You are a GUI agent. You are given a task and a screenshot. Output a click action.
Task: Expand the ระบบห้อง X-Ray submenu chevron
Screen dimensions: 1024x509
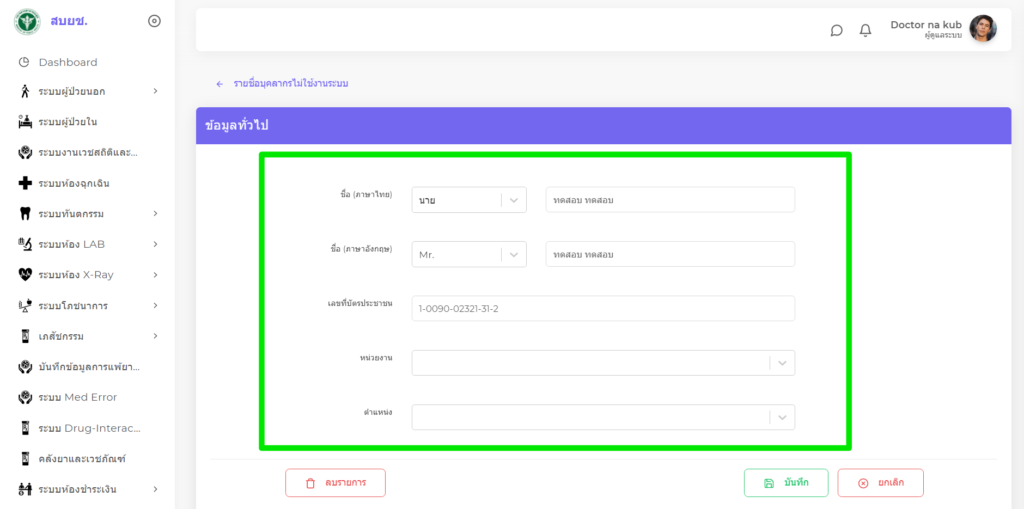tap(155, 274)
